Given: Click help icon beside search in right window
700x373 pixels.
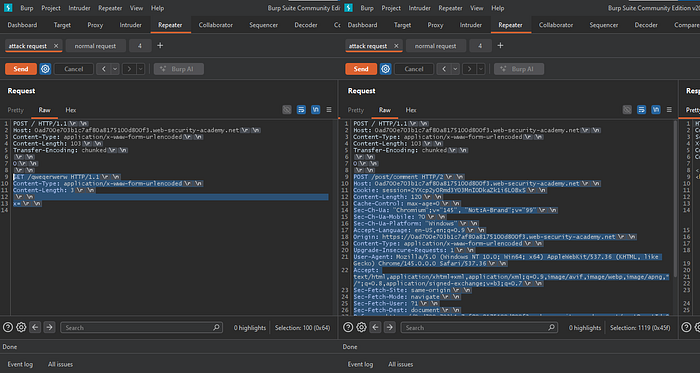Looking at the screenshot, I should pos(348,327).
